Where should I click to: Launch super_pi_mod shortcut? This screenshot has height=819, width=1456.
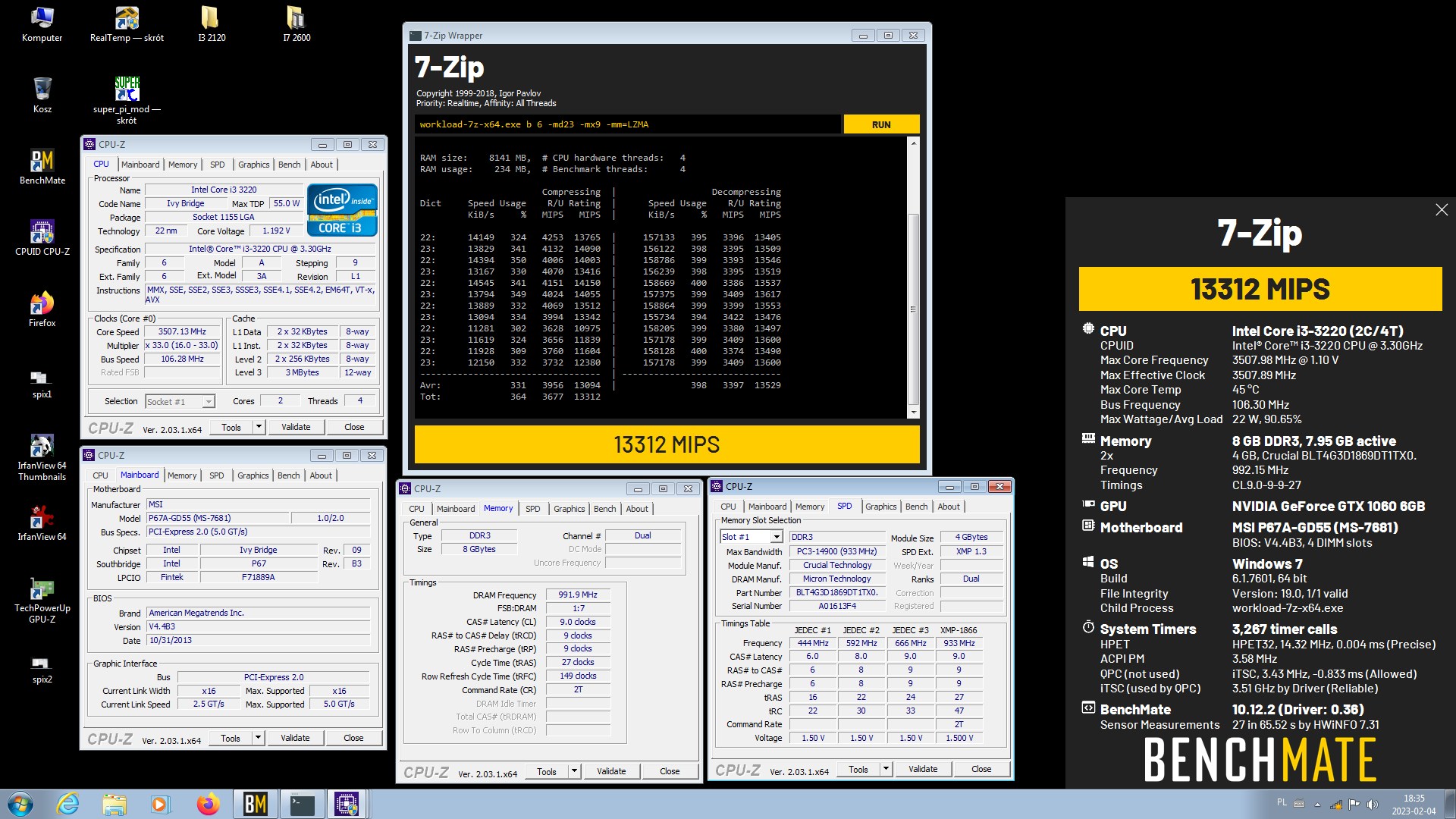(x=127, y=100)
